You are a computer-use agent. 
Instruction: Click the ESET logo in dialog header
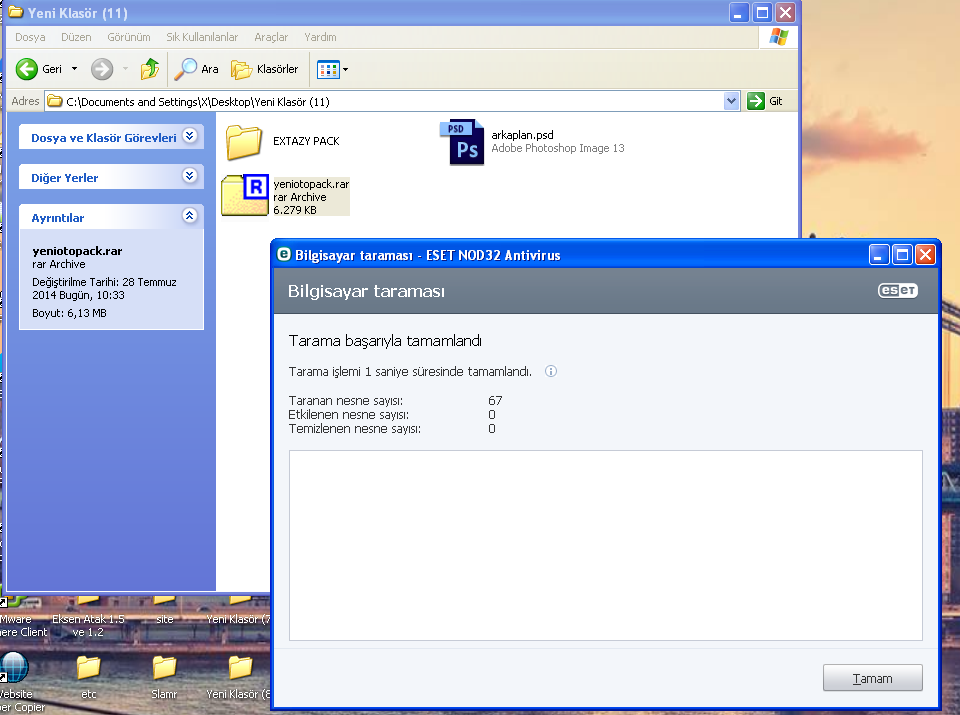(x=898, y=290)
